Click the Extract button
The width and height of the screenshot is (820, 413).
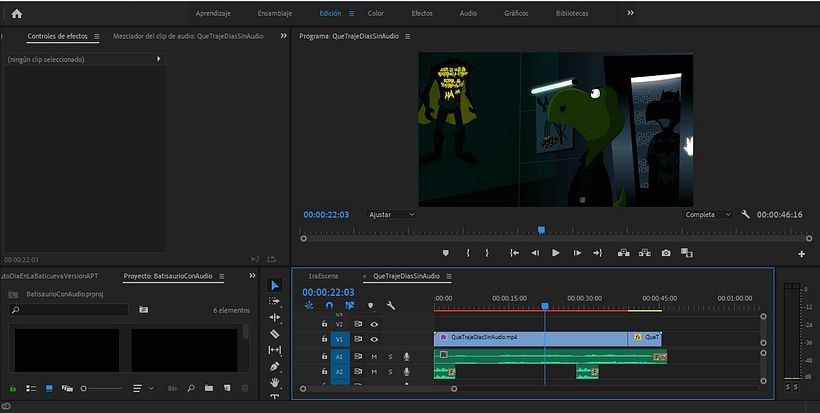tap(645, 253)
